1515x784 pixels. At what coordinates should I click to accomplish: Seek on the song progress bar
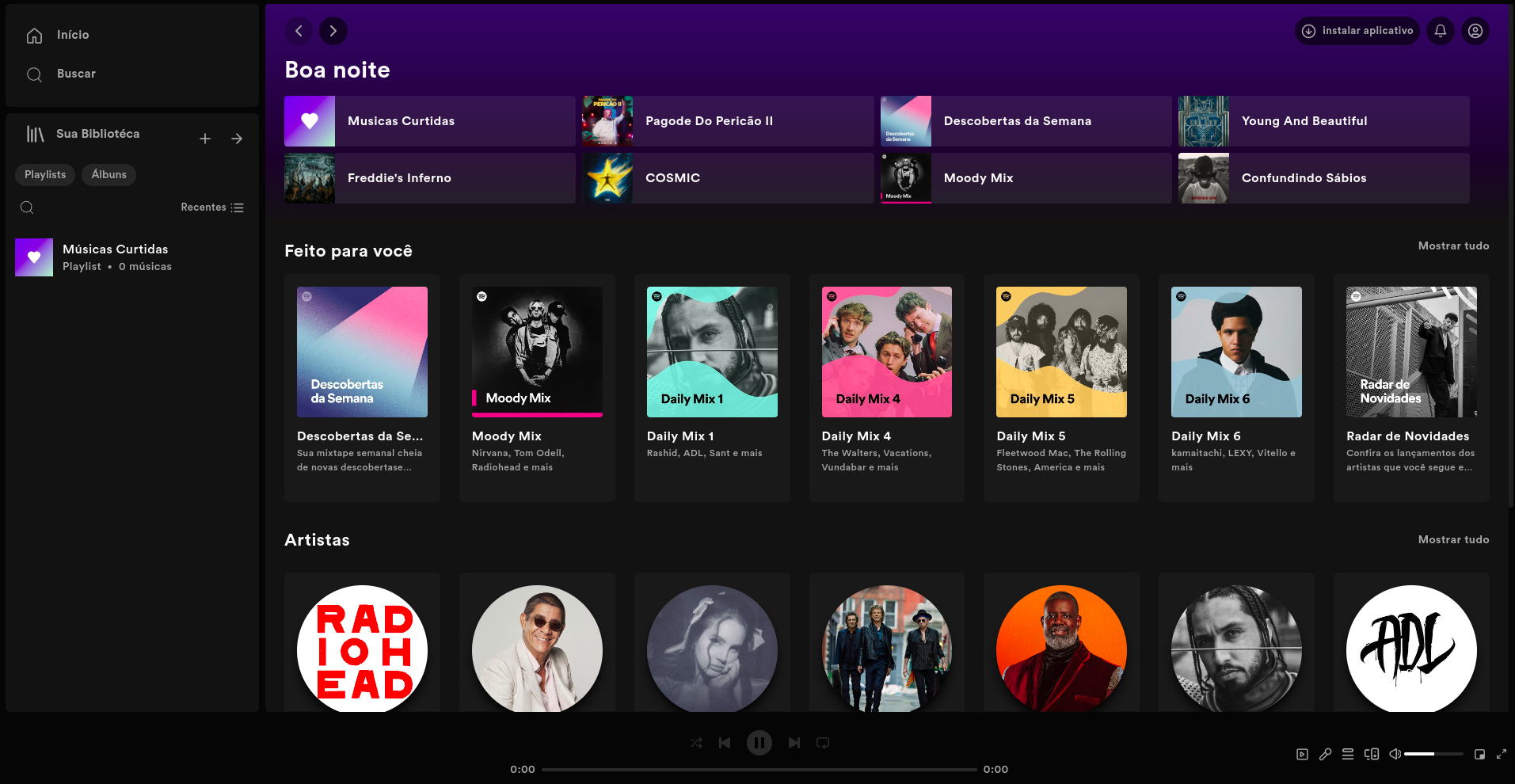(x=759, y=770)
